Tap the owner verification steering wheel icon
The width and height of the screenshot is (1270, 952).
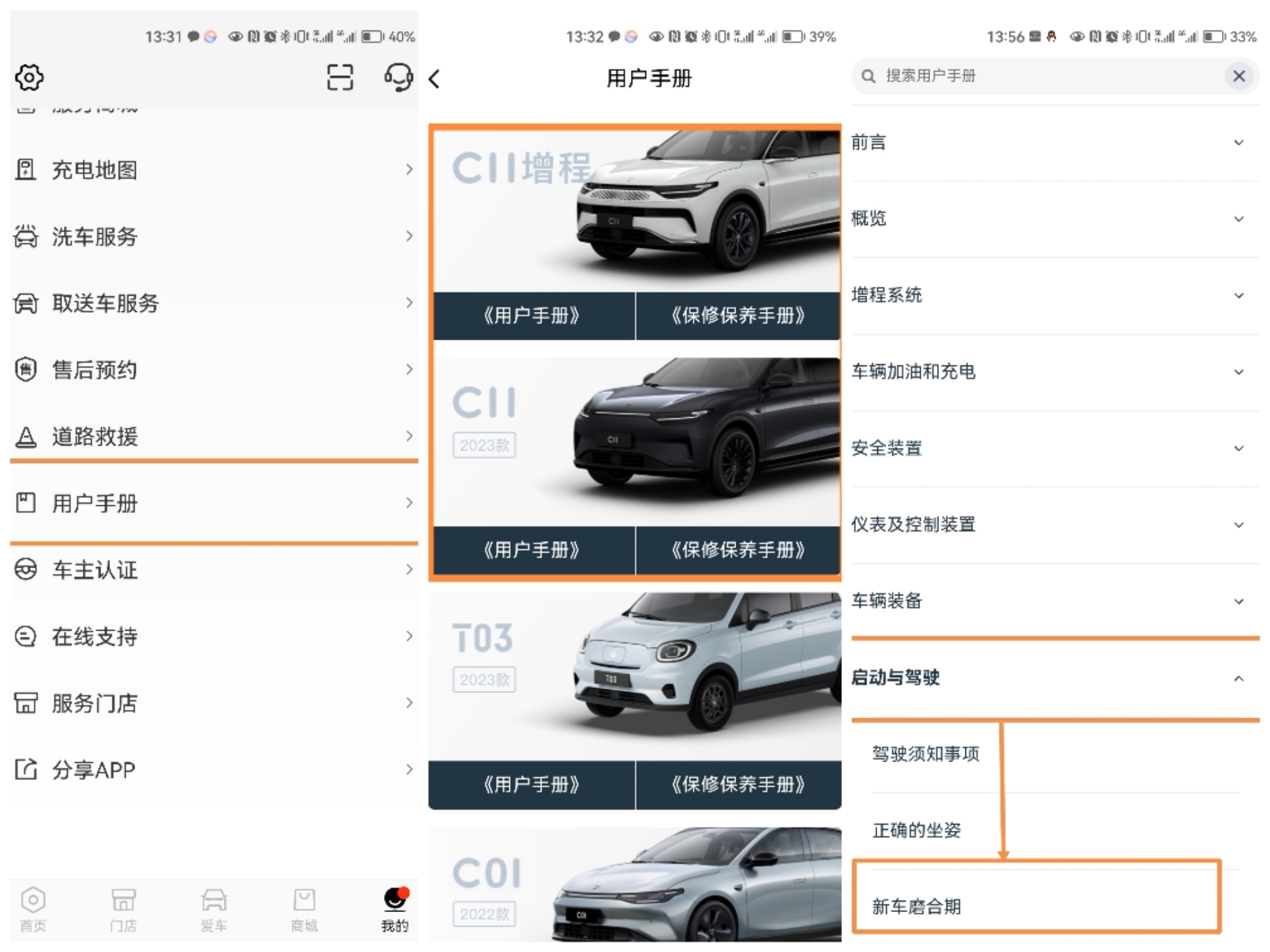(26, 569)
